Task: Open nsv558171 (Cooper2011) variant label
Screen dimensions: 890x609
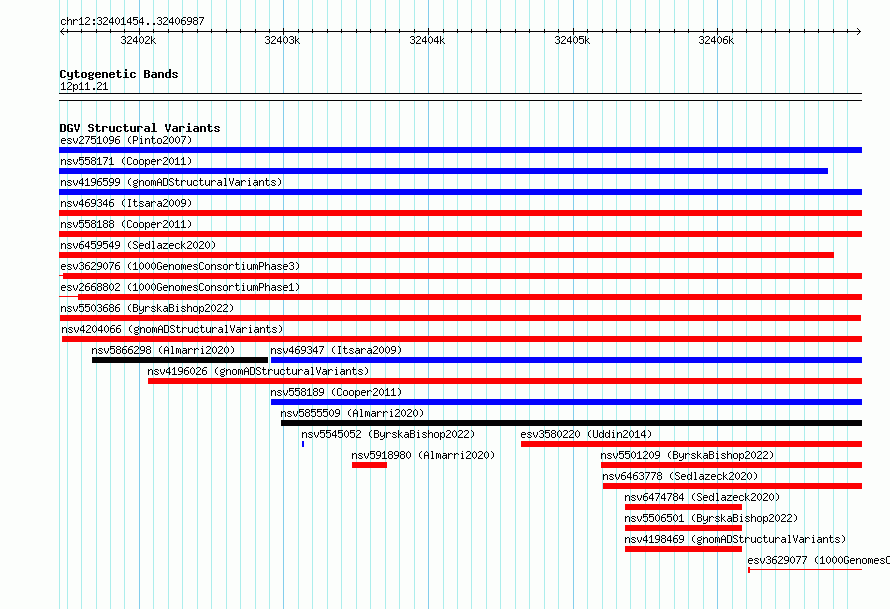Action: point(126,161)
